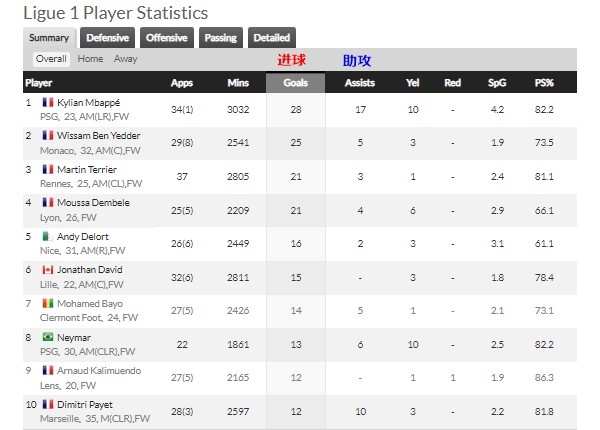This screenshot has height=430, width=600.
Task: Click the flag icon beside Arnaud Kalimuendo
Action: [x=48, y=370]
